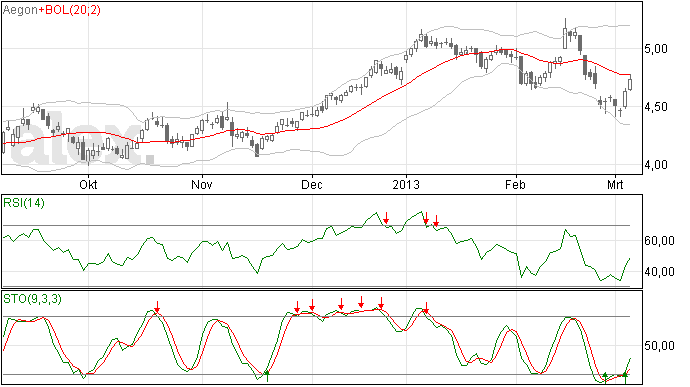
Task: Select the STO(9,3,3) indicator label
Action: click(x=32, y=299)
